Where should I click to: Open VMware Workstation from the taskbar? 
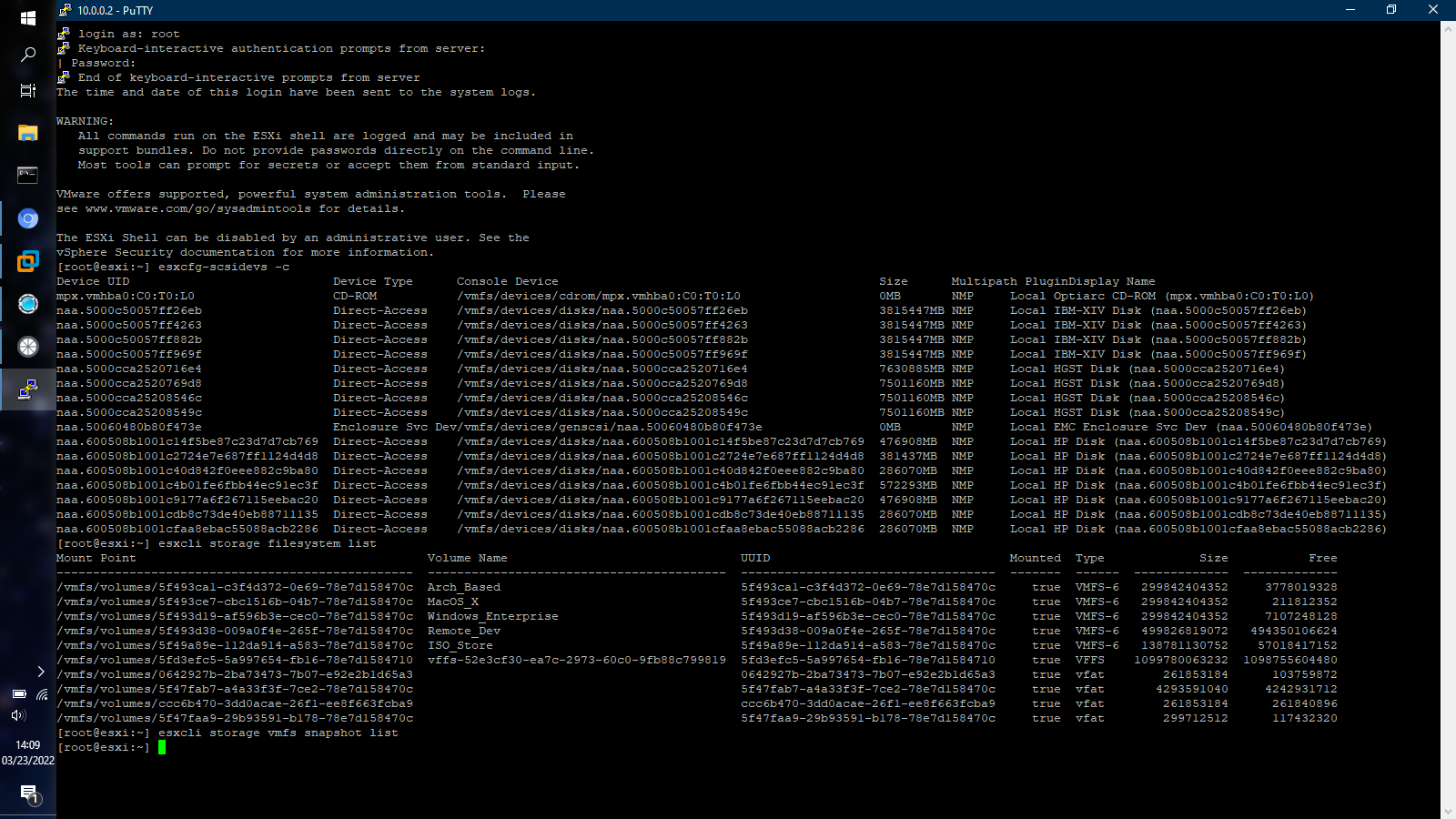point(27,261)
